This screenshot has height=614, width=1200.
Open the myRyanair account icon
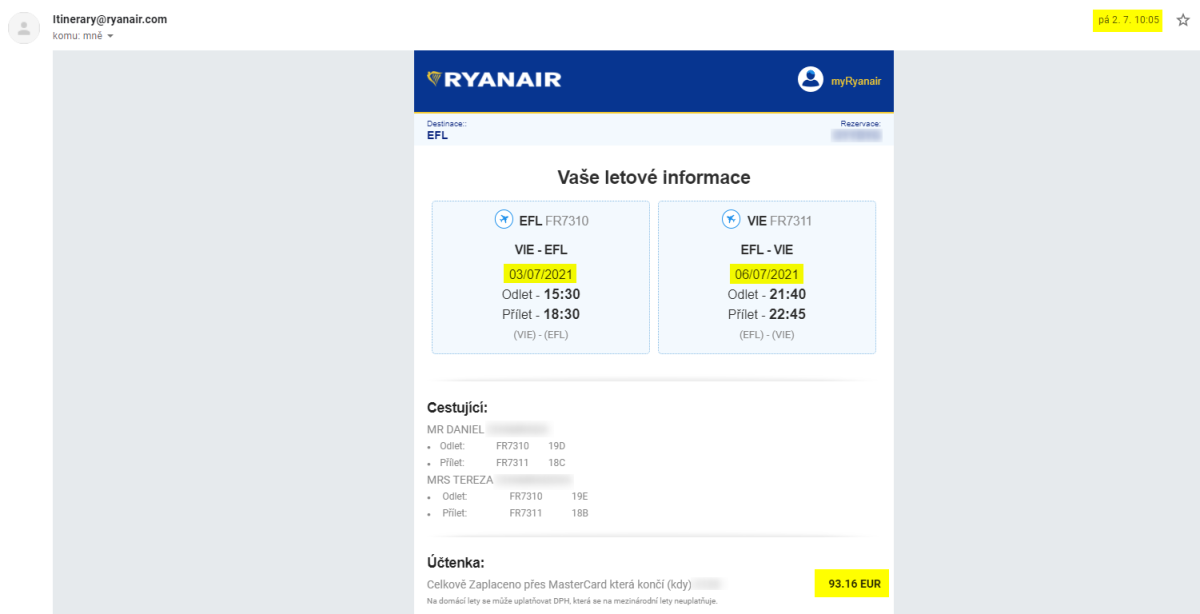810,80
